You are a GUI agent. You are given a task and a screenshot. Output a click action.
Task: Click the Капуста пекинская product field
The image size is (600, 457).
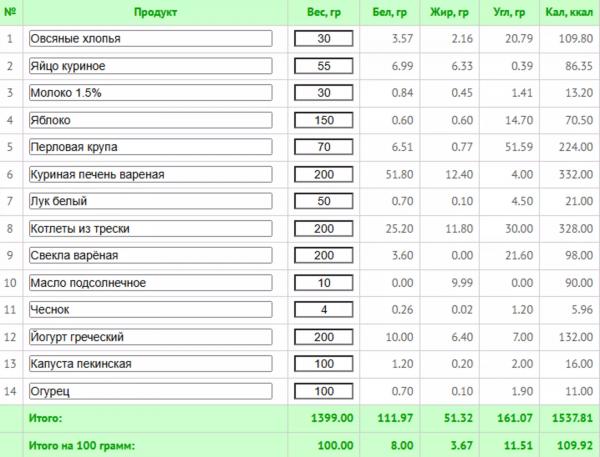pyautogui.click(x=150, y=364)
